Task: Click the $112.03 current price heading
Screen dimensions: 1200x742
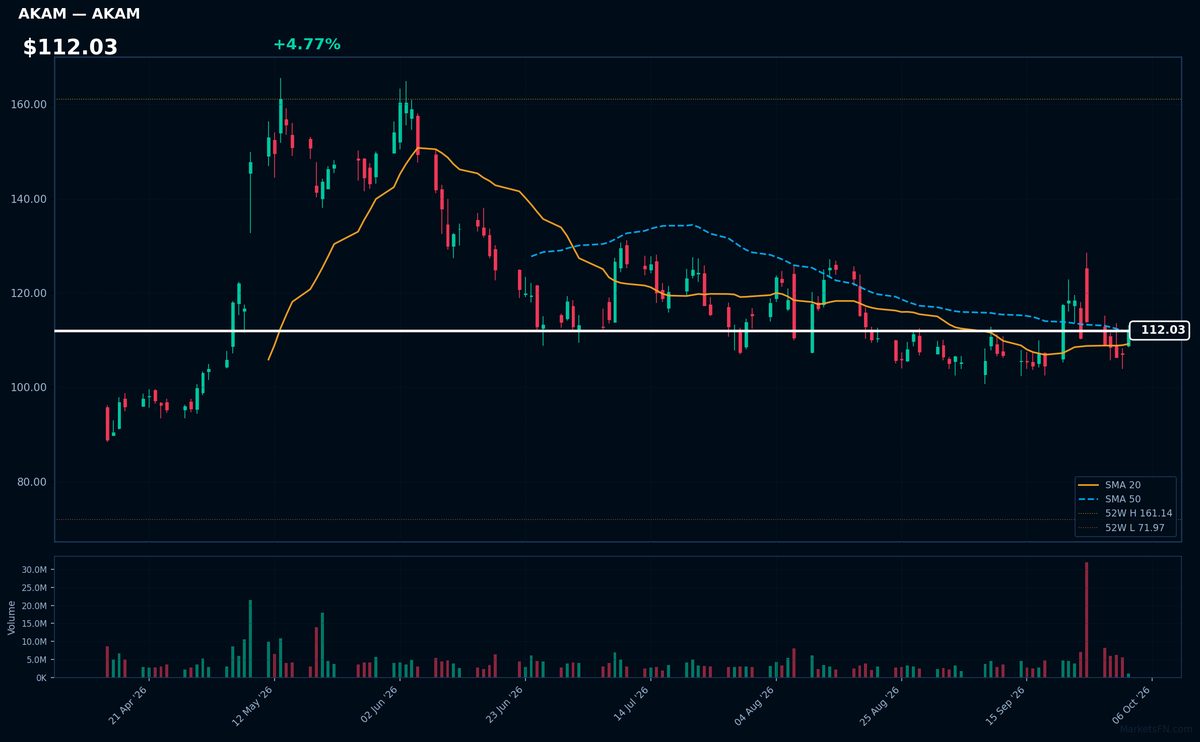Action: click(x=70, y=47)
